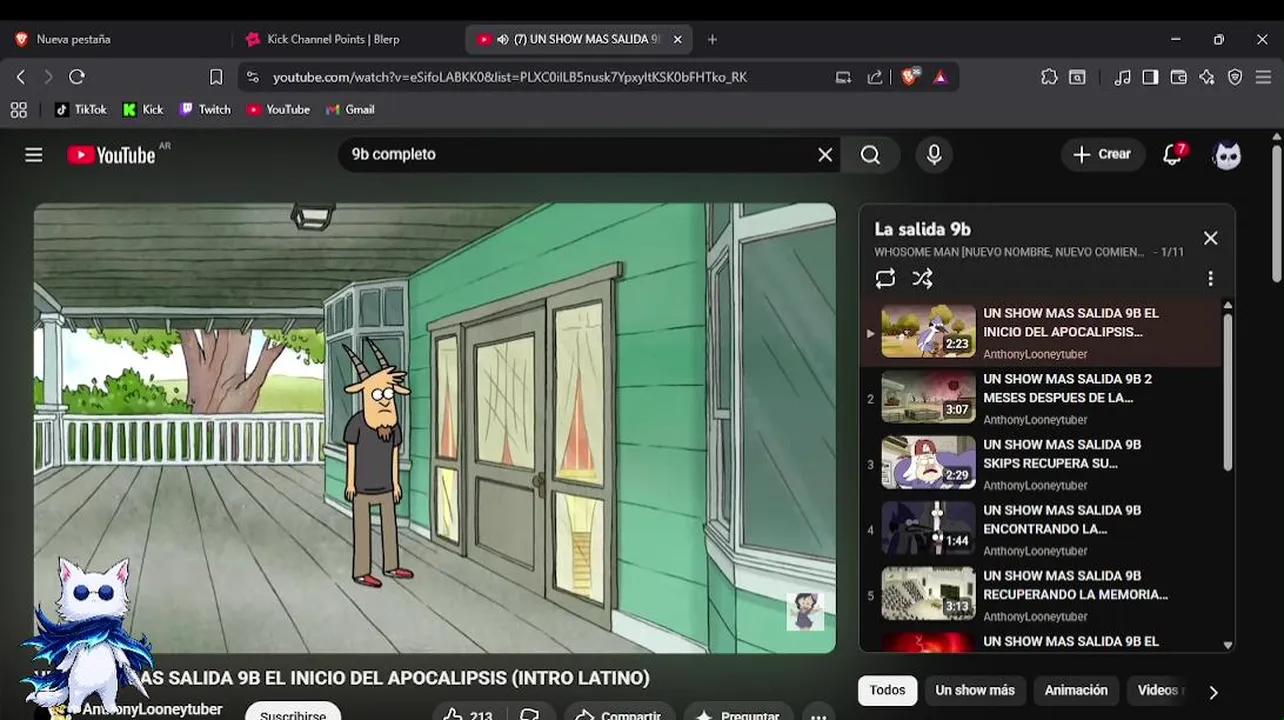Open the share icon in address bar
The height and width of the screenshot is (720, 1284).
(x=875, y=77)
